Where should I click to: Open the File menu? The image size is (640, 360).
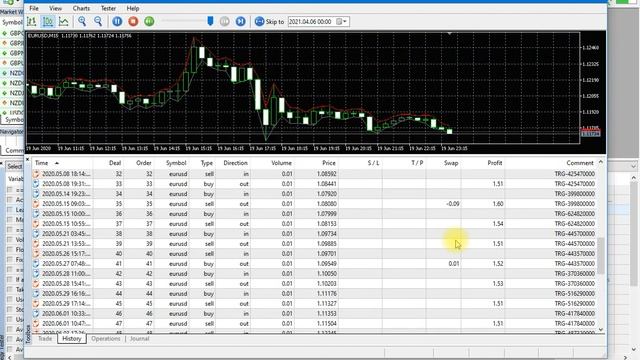point(34,8)
